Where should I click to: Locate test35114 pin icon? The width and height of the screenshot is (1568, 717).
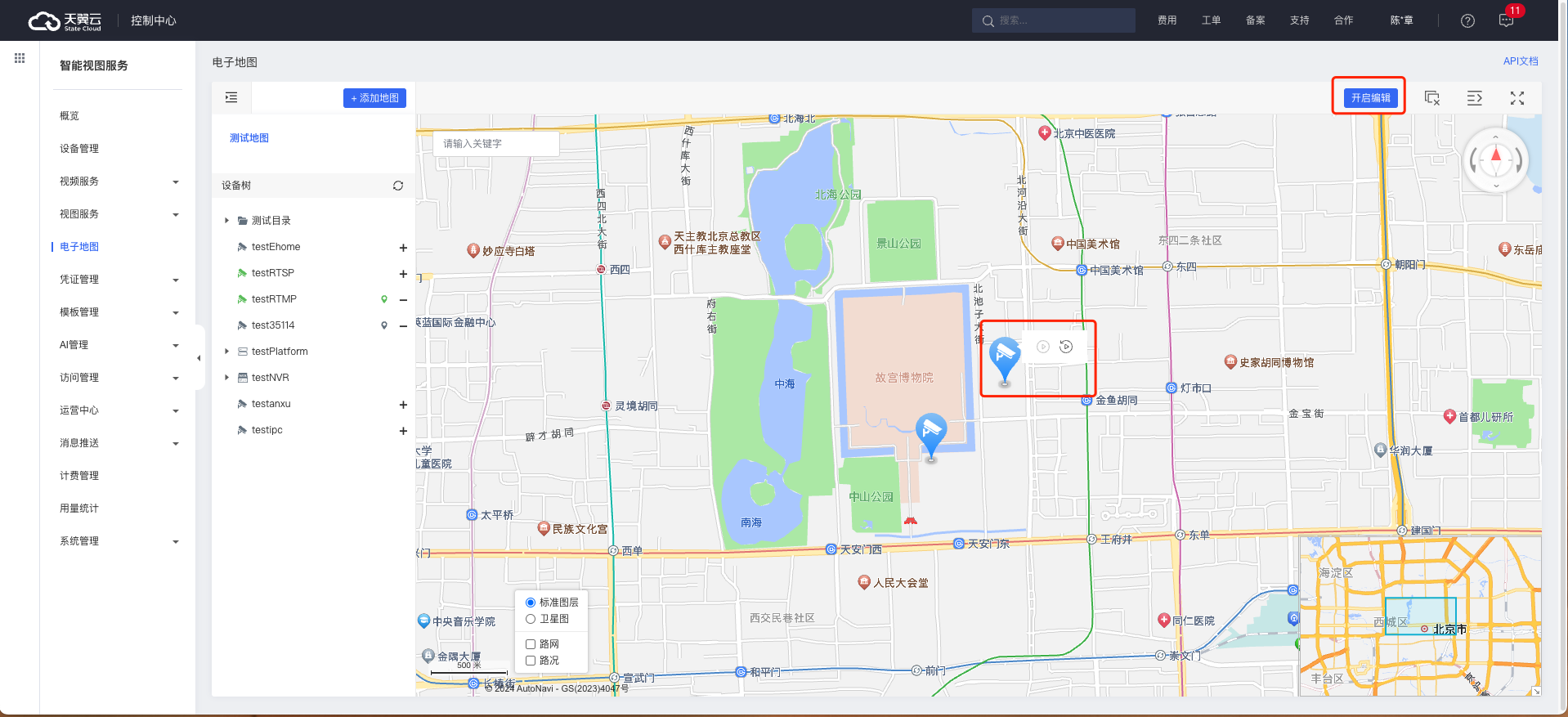[384, 325]
